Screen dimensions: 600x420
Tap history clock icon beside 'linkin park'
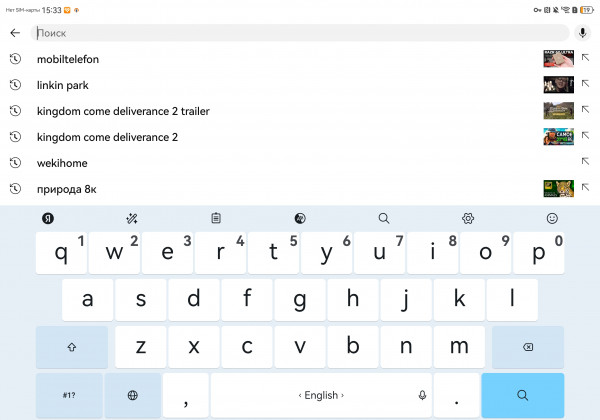[15, 85]
